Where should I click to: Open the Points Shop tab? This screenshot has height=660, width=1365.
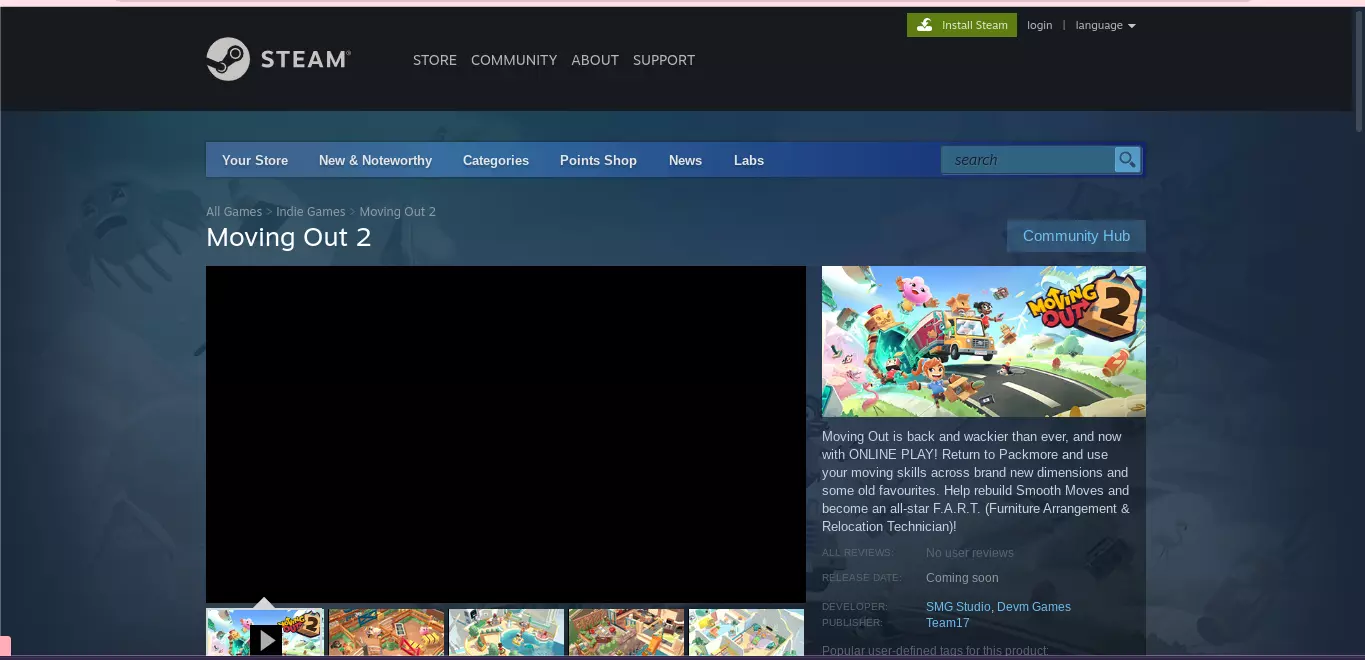point(598,160)
